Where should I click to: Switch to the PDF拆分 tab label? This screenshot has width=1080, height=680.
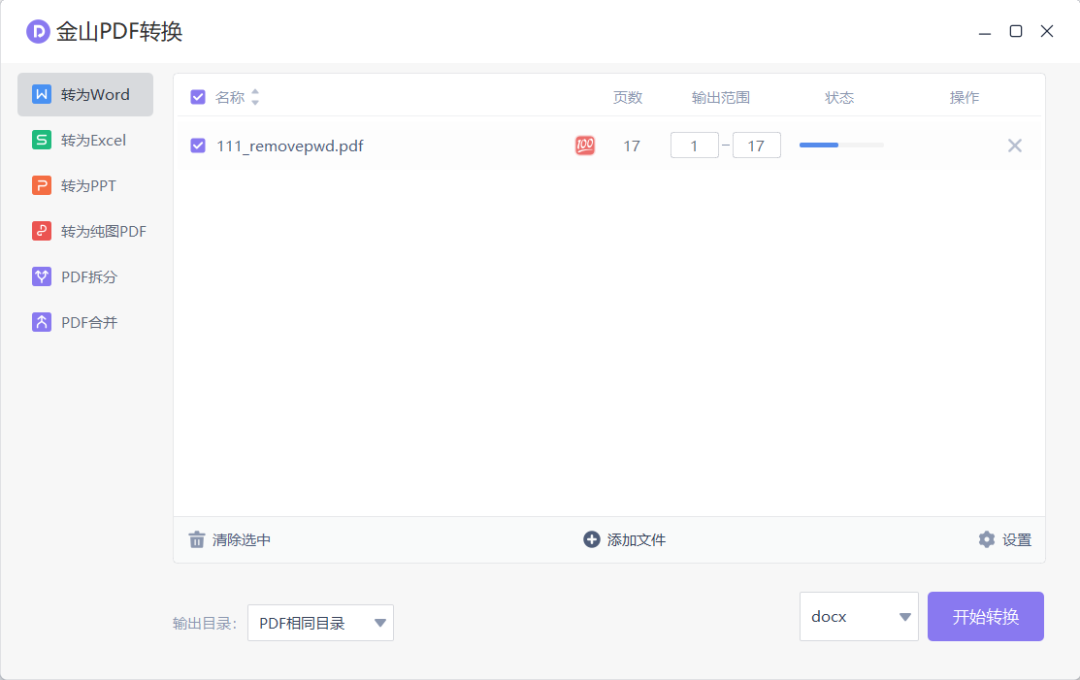[89, 277]
